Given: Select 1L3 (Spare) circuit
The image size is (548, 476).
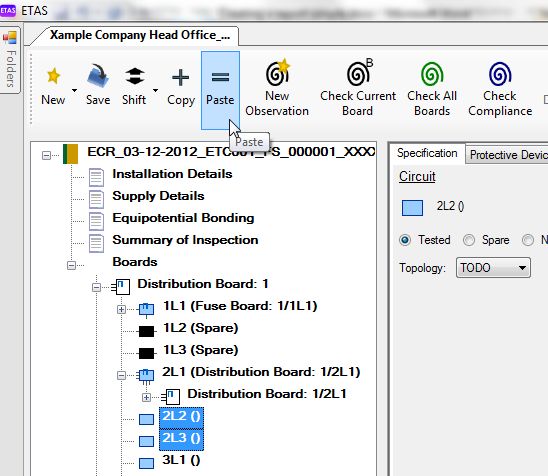Looking at the screenshot, I should (201, 350).
